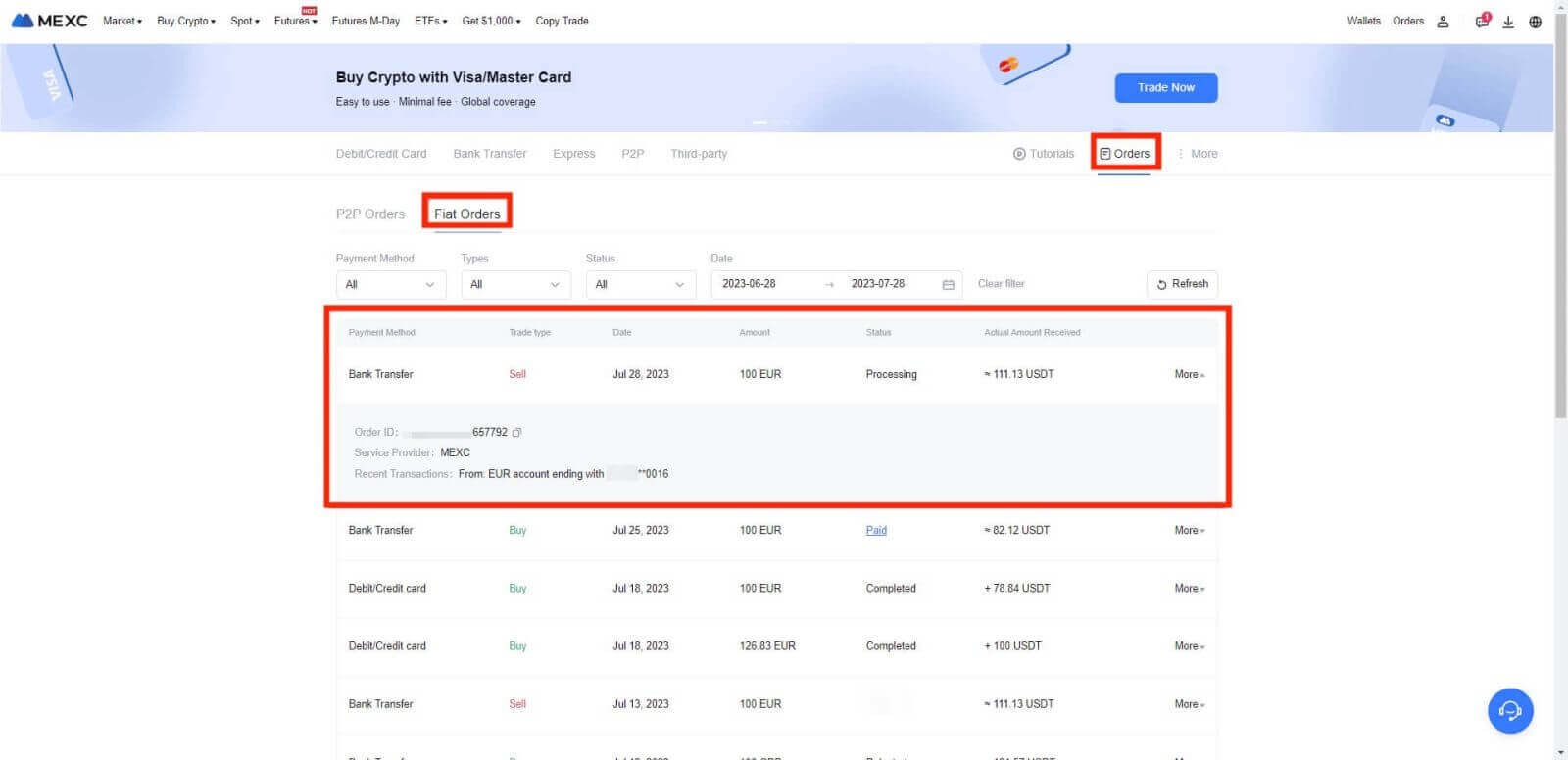The height and width of the screenshot is (760, 1568).
Task: Click the ≈ 82.12 USDT amount cell
Action: tap(1016, 530)
